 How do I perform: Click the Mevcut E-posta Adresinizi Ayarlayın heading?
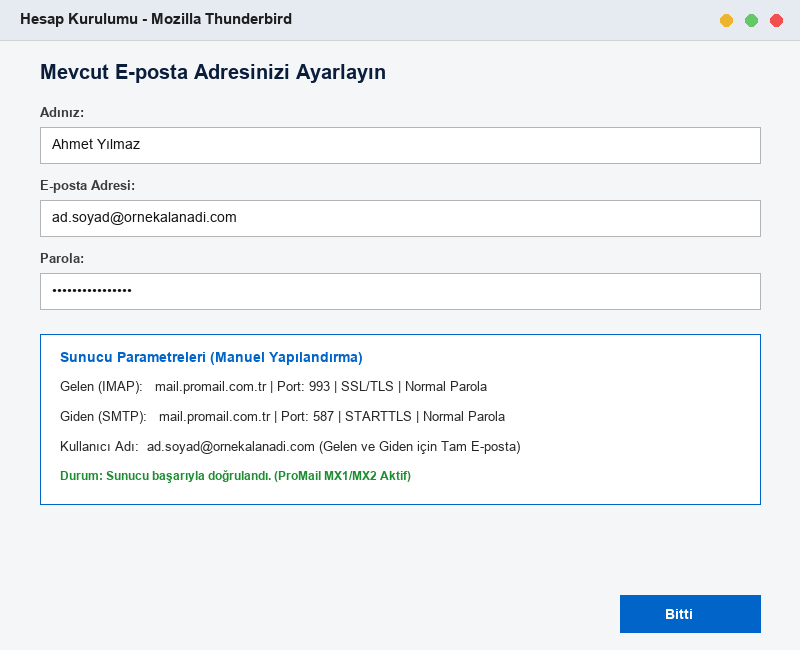pos(213,72)
